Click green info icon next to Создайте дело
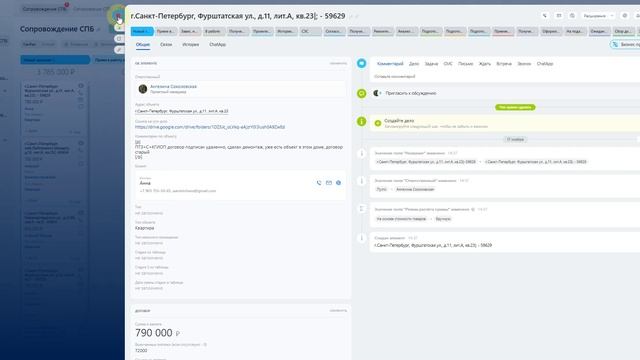This screenshot has width=640, height=360. [361, 121]
